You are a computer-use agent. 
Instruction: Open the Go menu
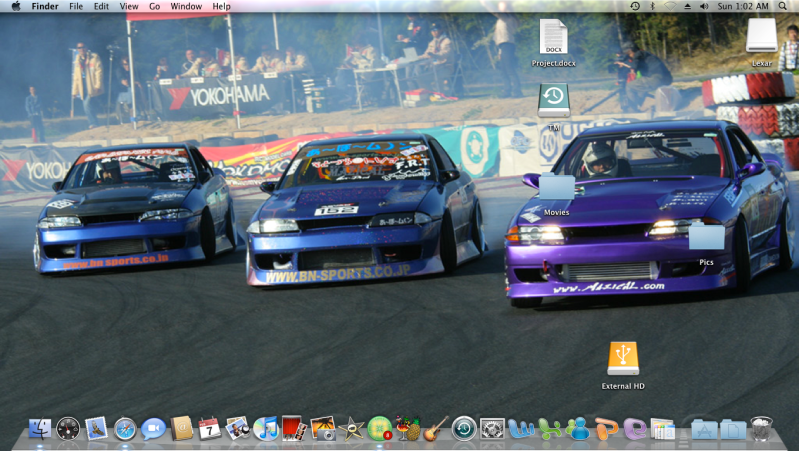tap(154, 6)
